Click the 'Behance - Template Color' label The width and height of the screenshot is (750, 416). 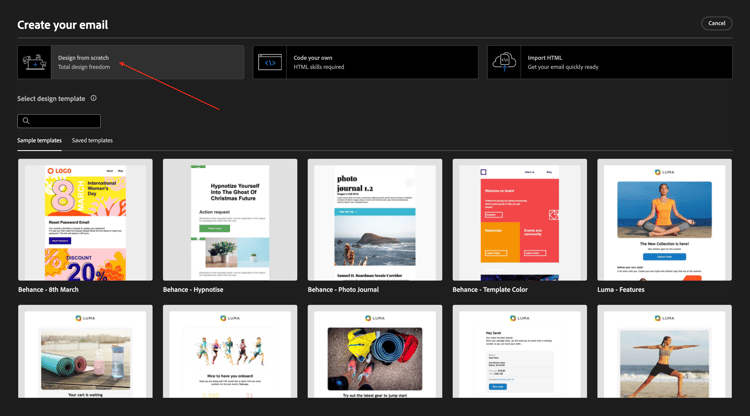tap(490, 290)
